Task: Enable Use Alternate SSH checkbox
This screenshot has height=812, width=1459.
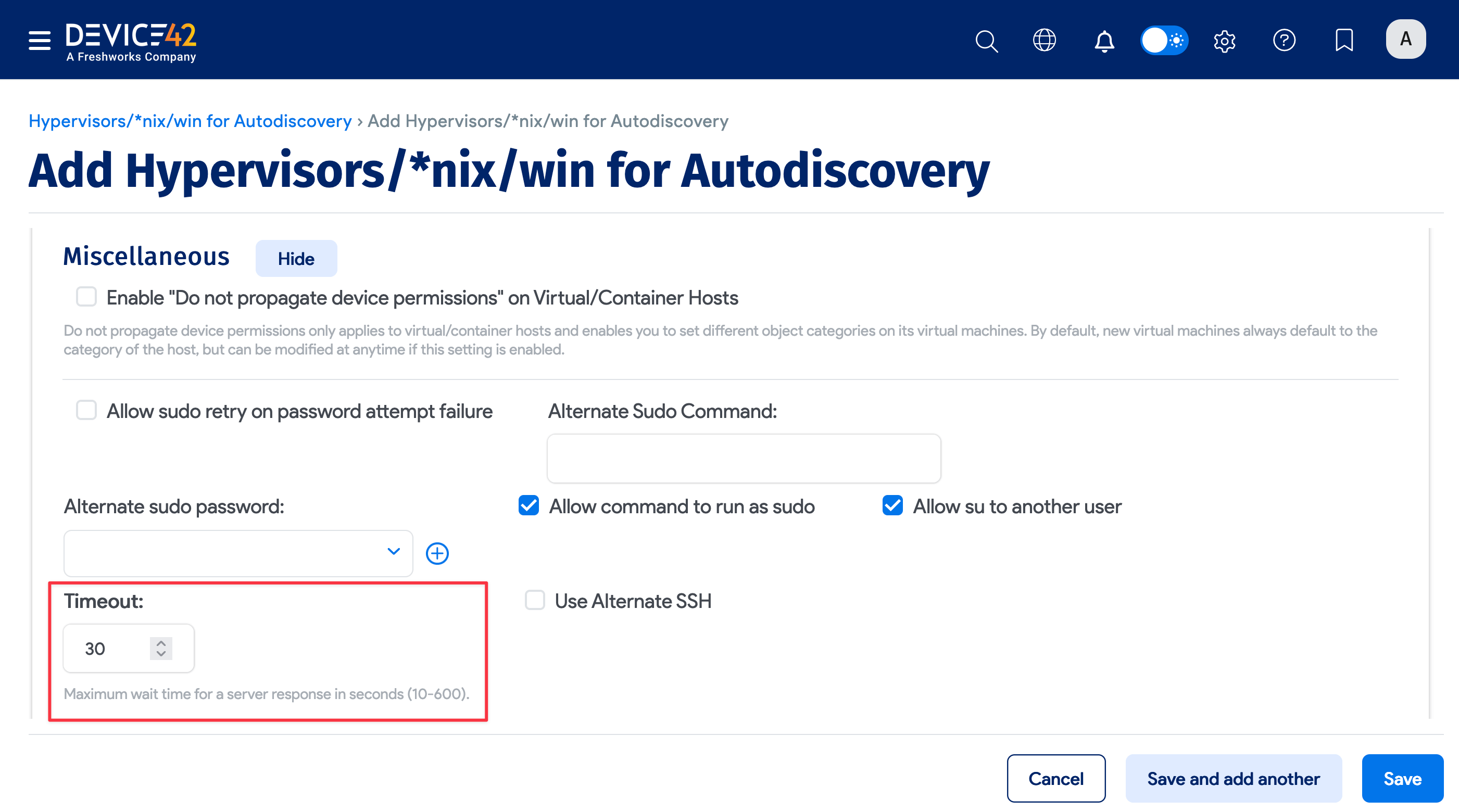Action: (535, 600)
